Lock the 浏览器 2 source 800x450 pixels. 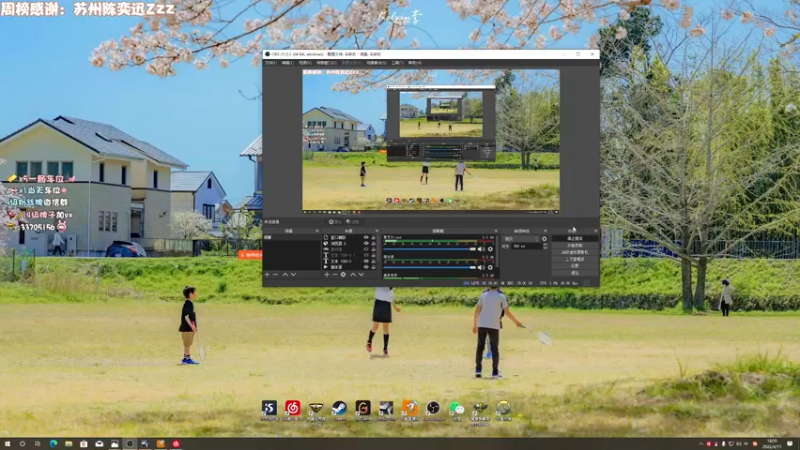(x=373, y=243)
